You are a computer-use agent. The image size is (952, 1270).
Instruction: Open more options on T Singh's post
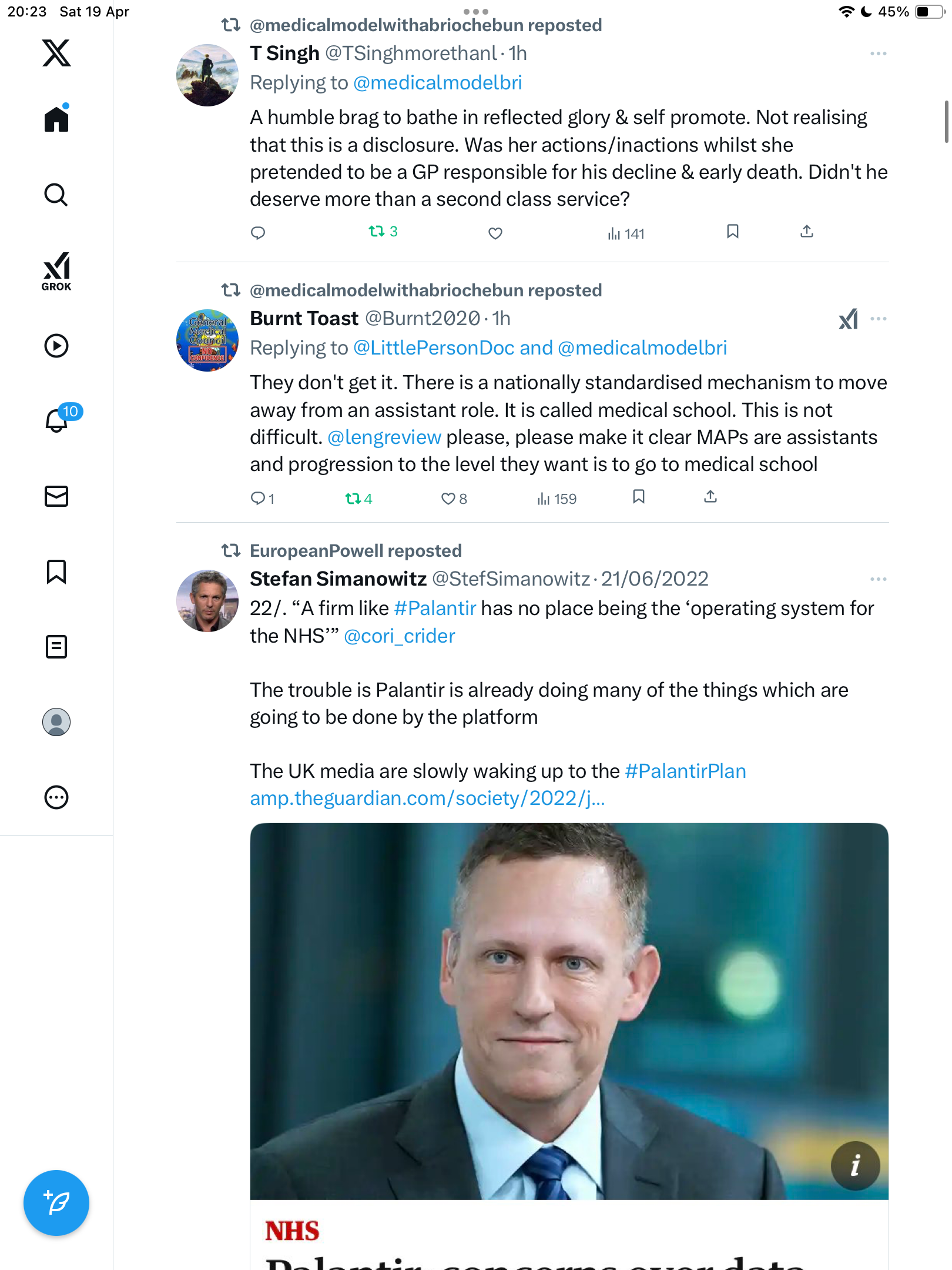[x=879, y=54]
